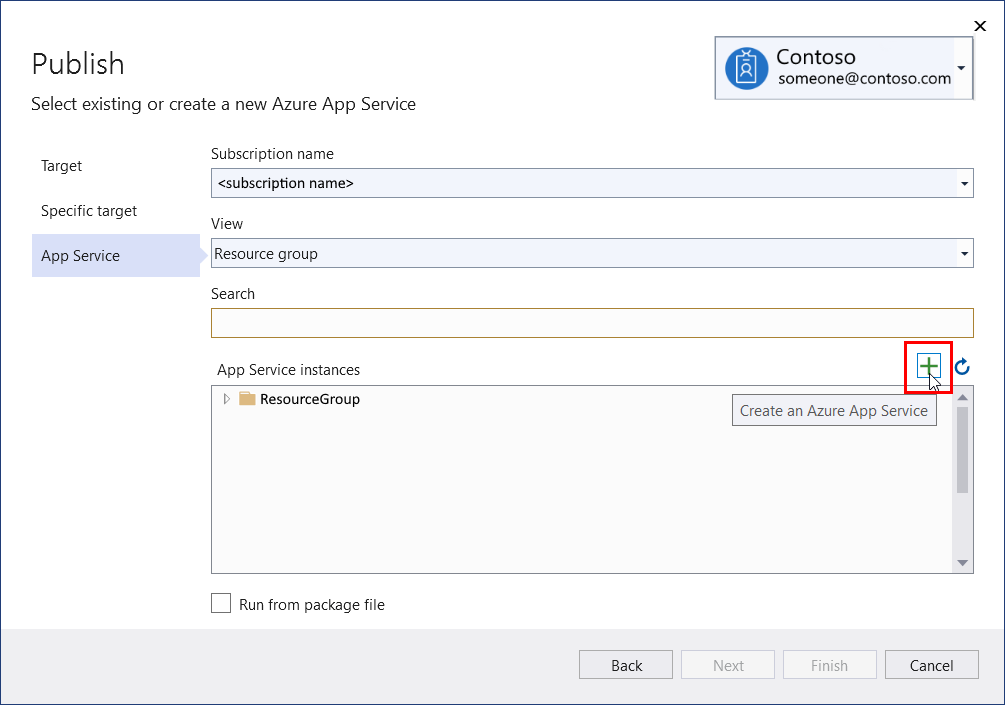
Task: Open the account selector dropdown arrow
Action: (961, 68)
